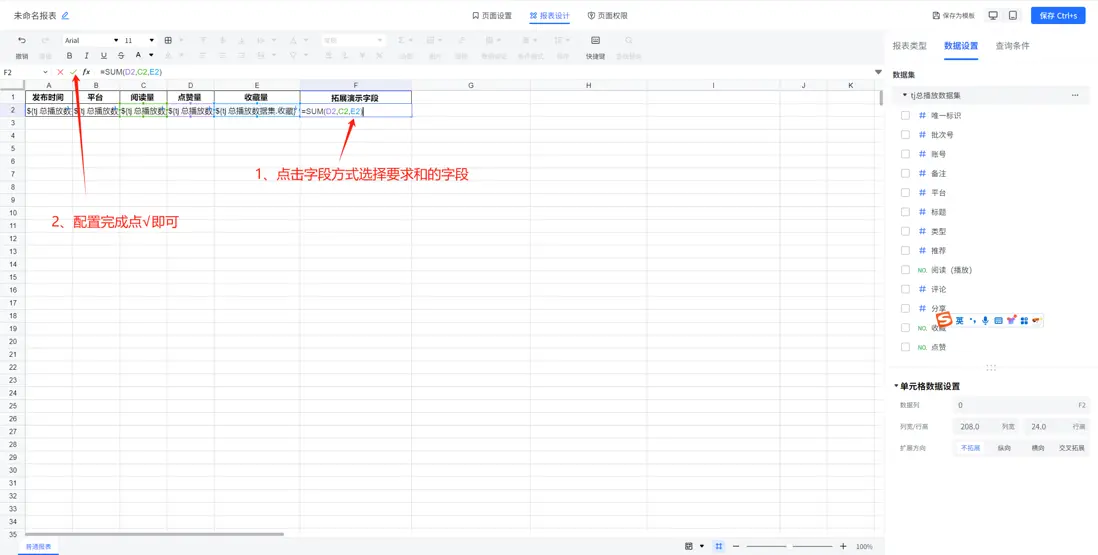Open the 页面权限 tab

[607, 15]
